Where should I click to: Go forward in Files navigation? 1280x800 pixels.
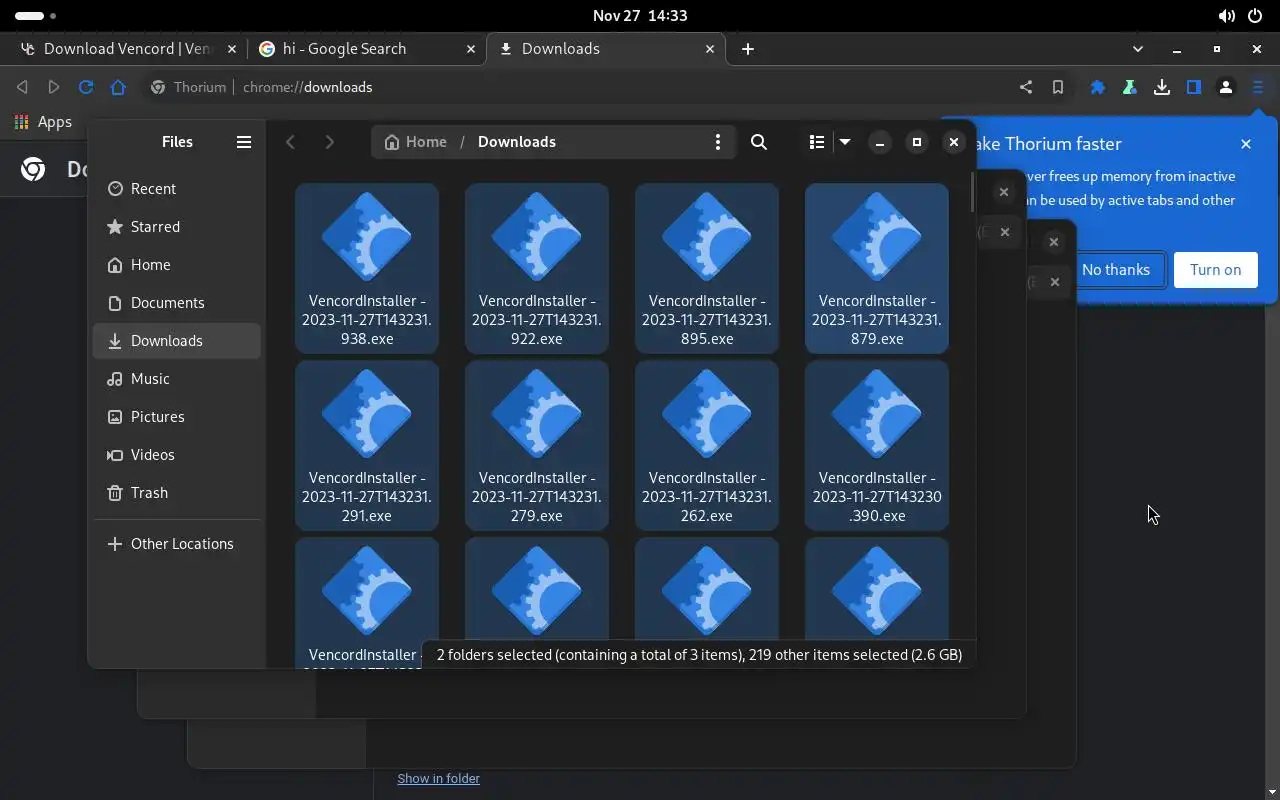[329, 142]
